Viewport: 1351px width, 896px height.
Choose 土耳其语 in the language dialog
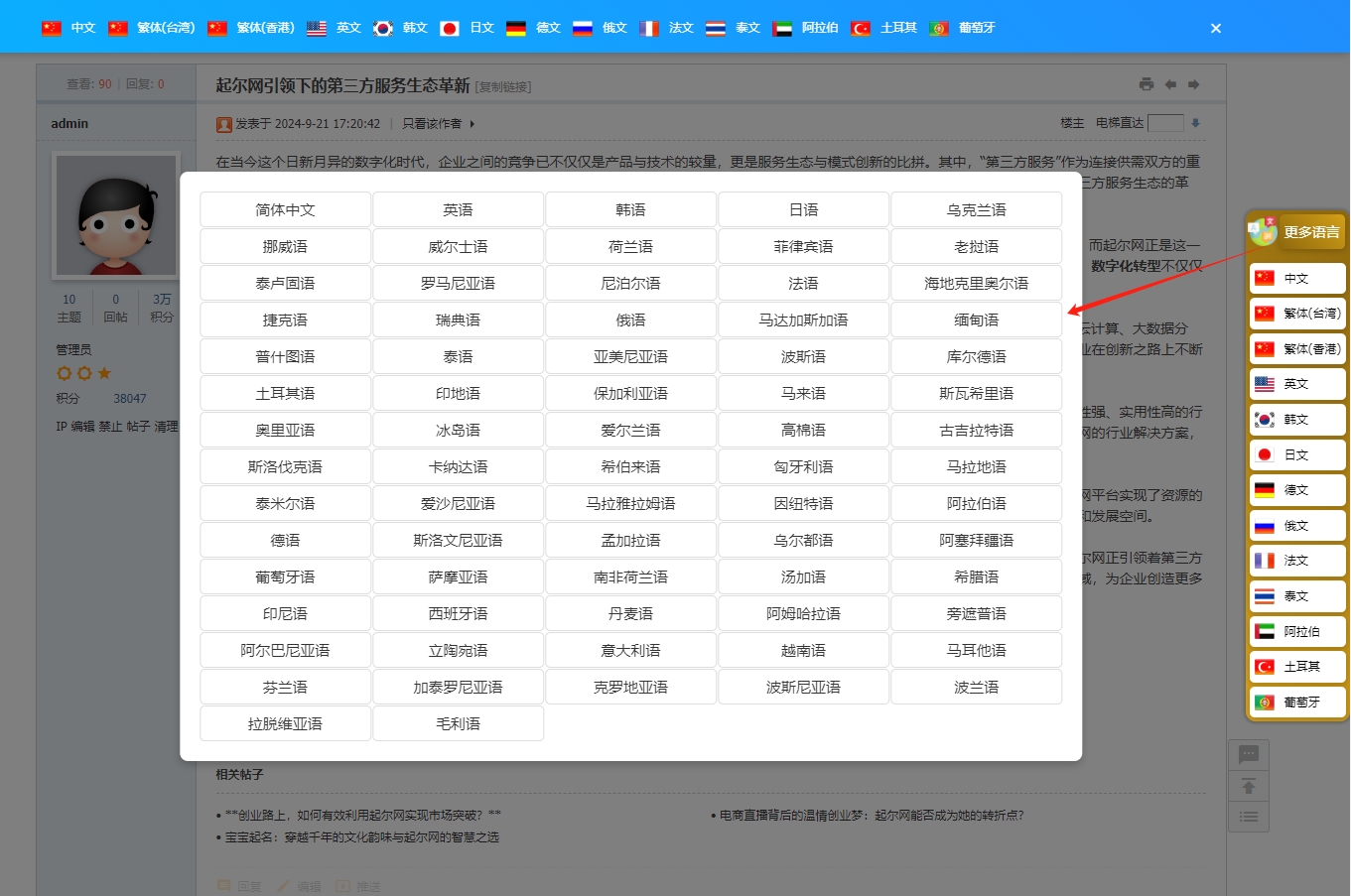(x=286, y=393)
